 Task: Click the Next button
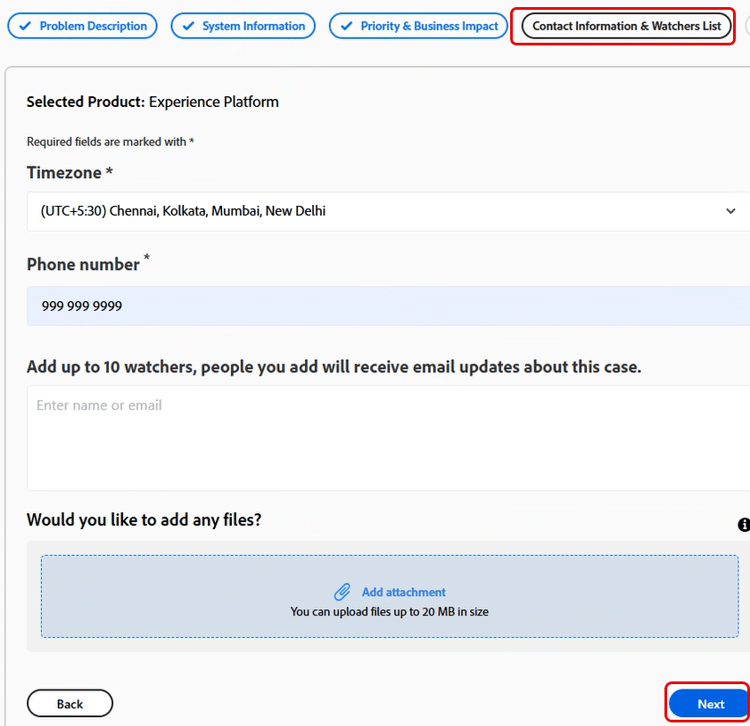[709, 704]
